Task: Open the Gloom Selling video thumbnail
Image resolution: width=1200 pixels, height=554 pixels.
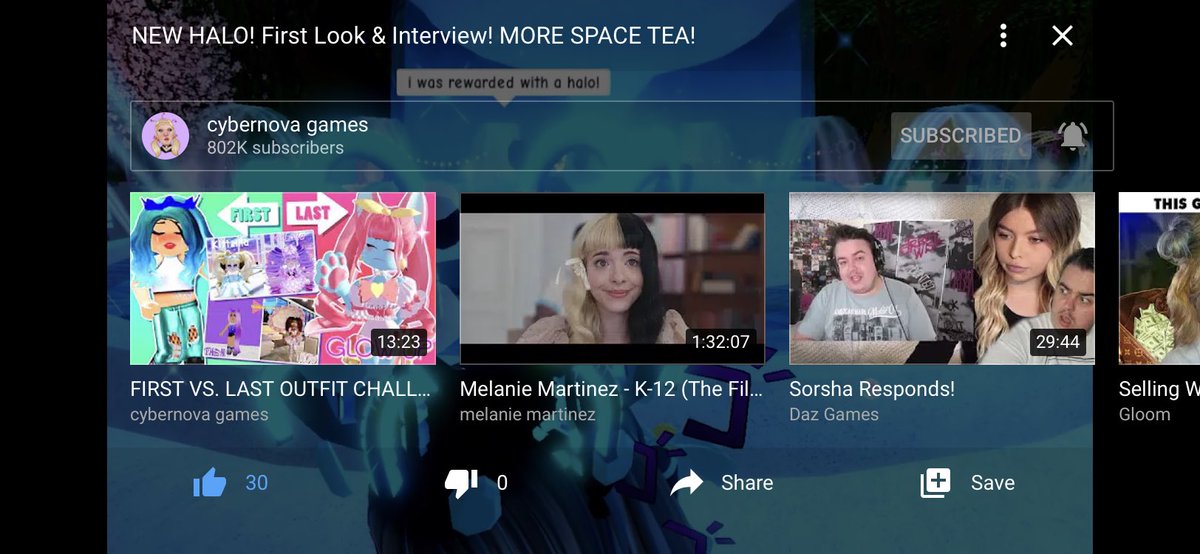Action: (1159, 278)
